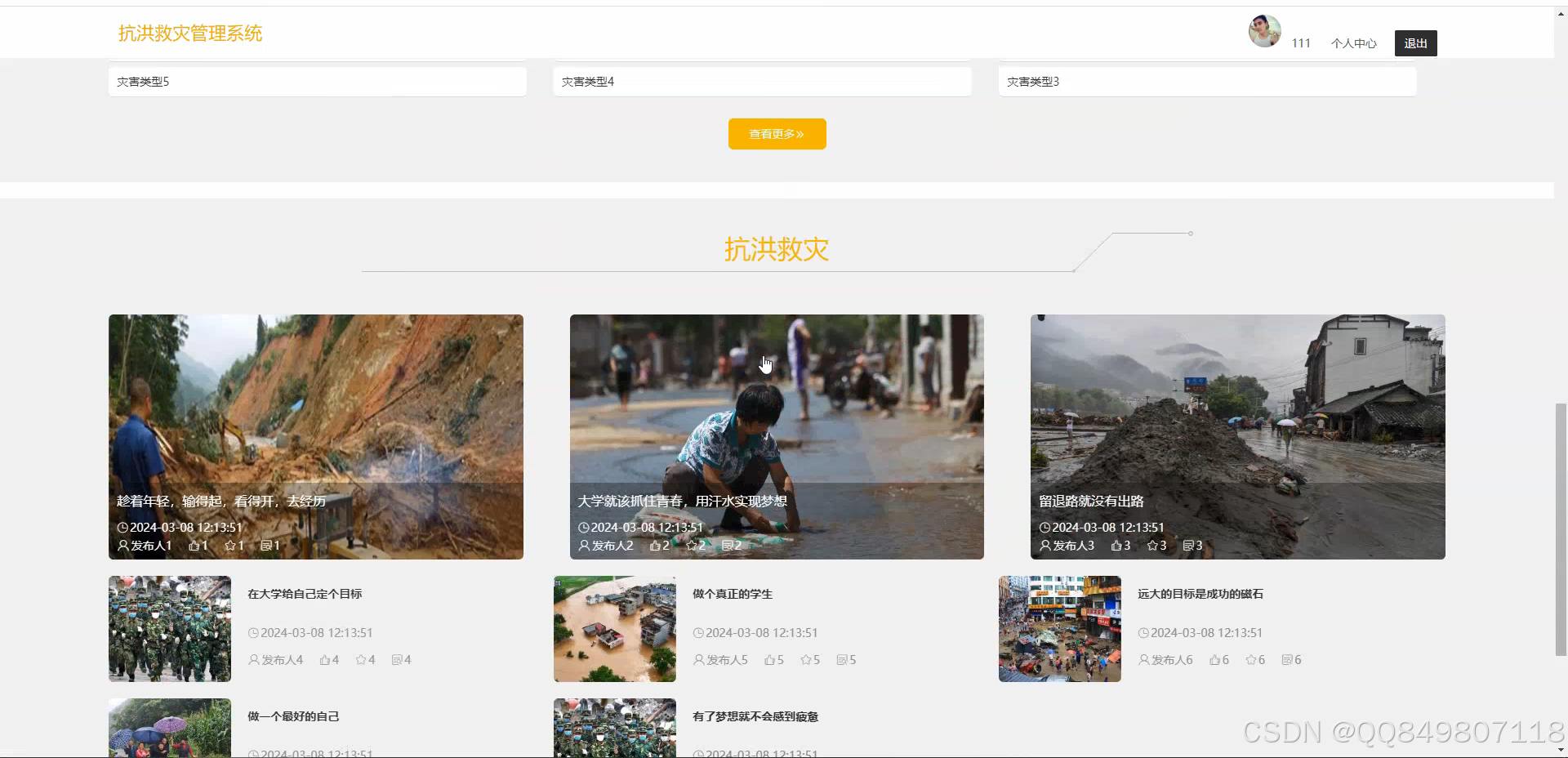Click comment icon in 发布人5 row

[842, 660]
